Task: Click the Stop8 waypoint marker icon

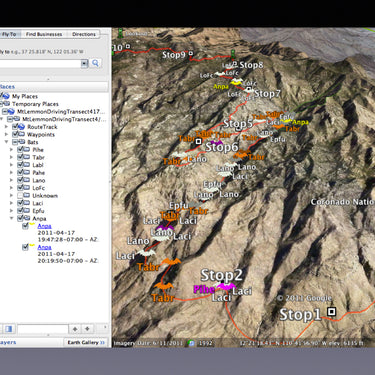Action: [x=235, y=63]
